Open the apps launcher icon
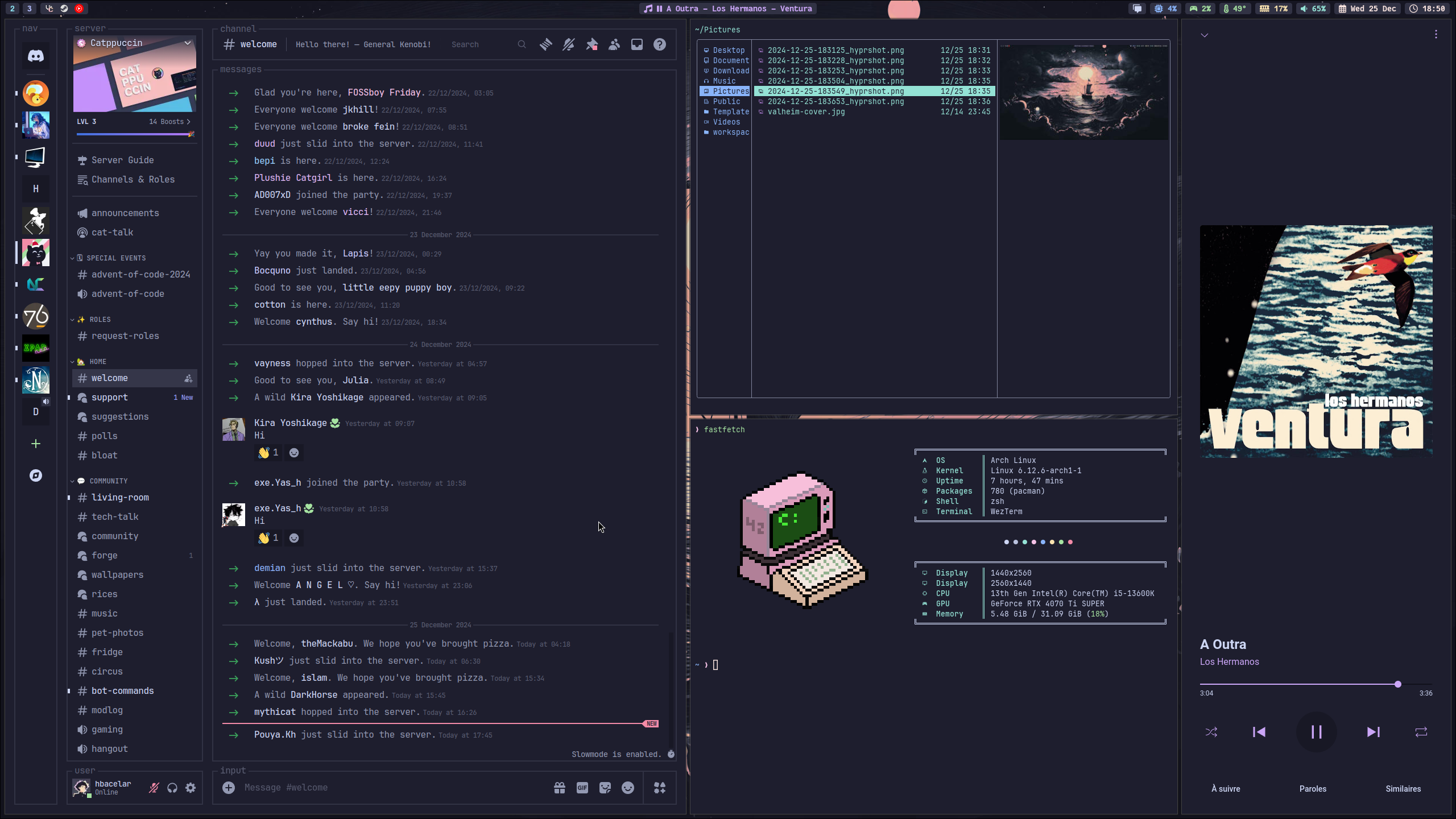The image size is (1456, 819). click(x=660, y=788)
